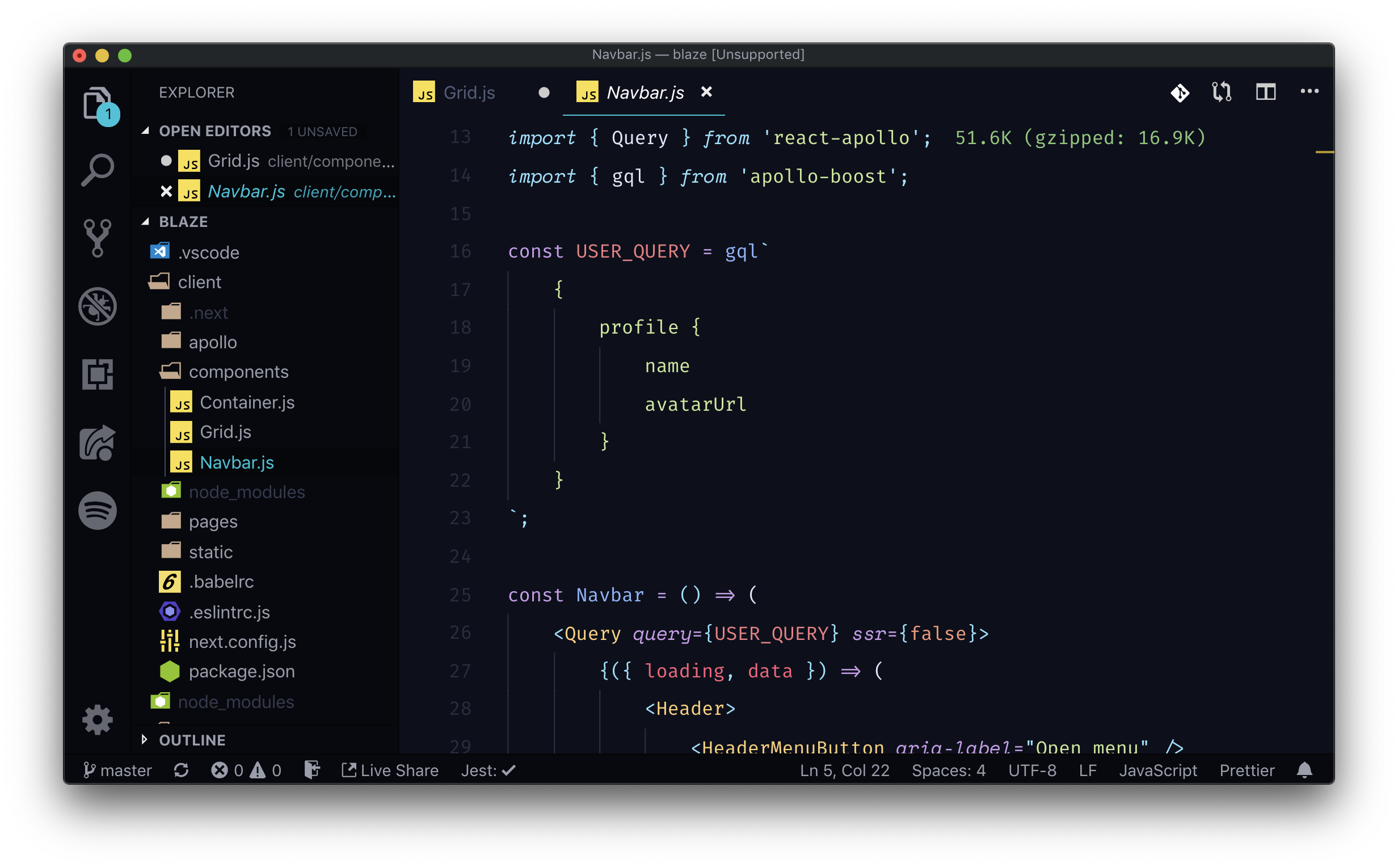Close the Navbar.js tab
The height and width of the screenshot is (868, 1398).
coord(706,92)
